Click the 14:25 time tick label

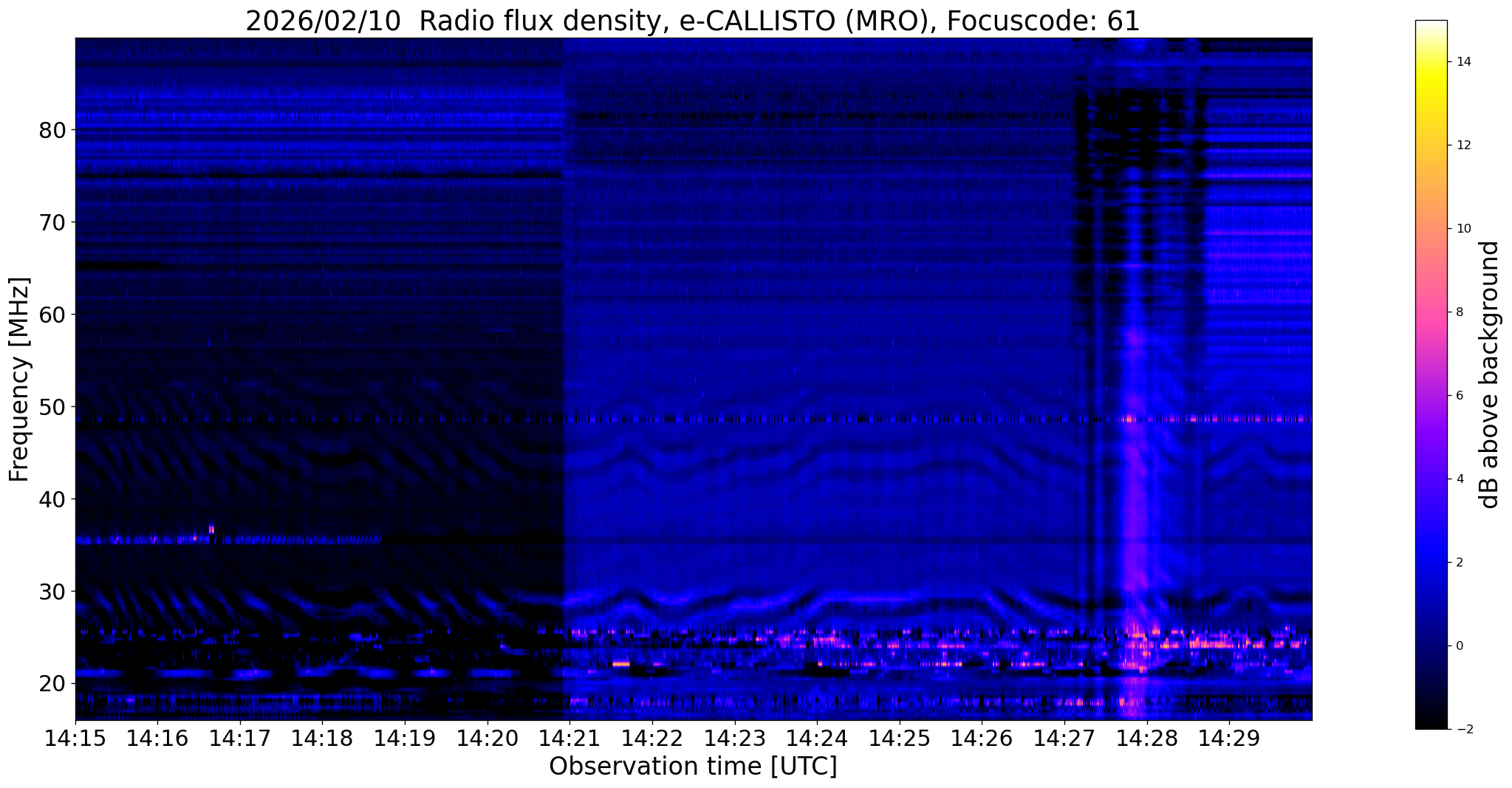point(899,738)
